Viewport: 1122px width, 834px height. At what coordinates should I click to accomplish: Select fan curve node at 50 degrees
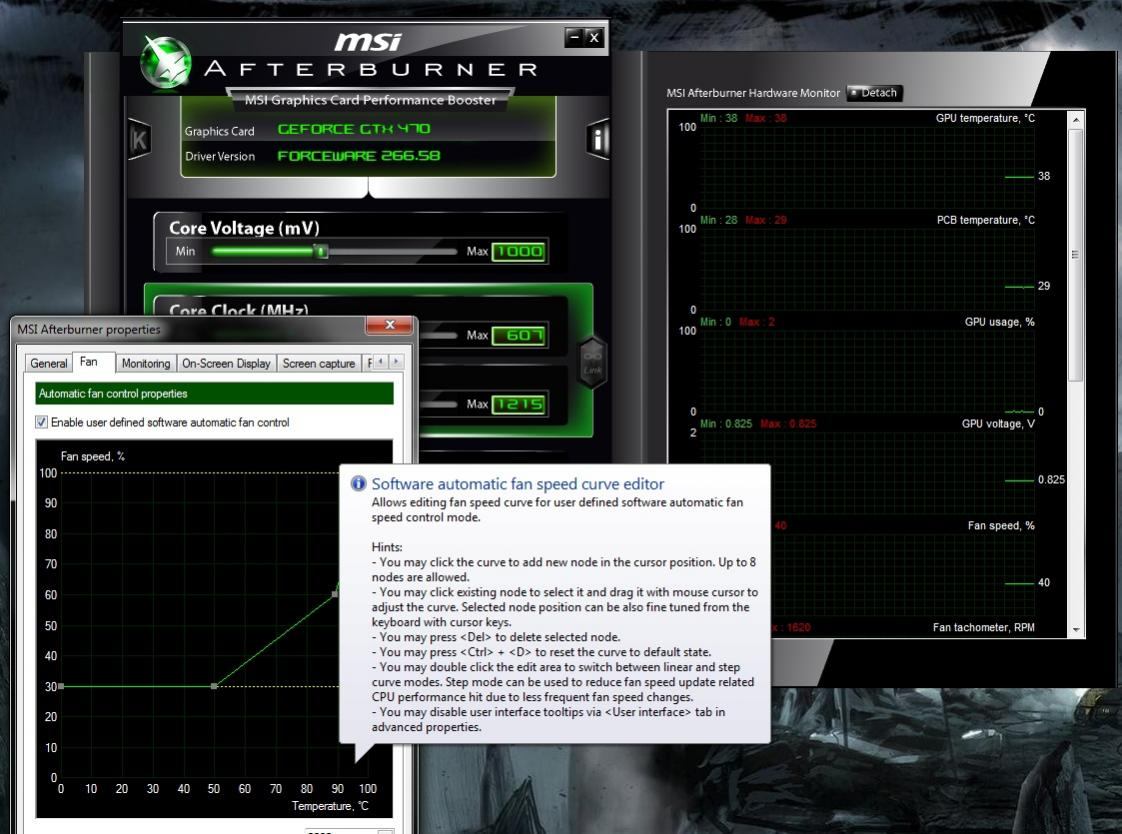(214, 686)
